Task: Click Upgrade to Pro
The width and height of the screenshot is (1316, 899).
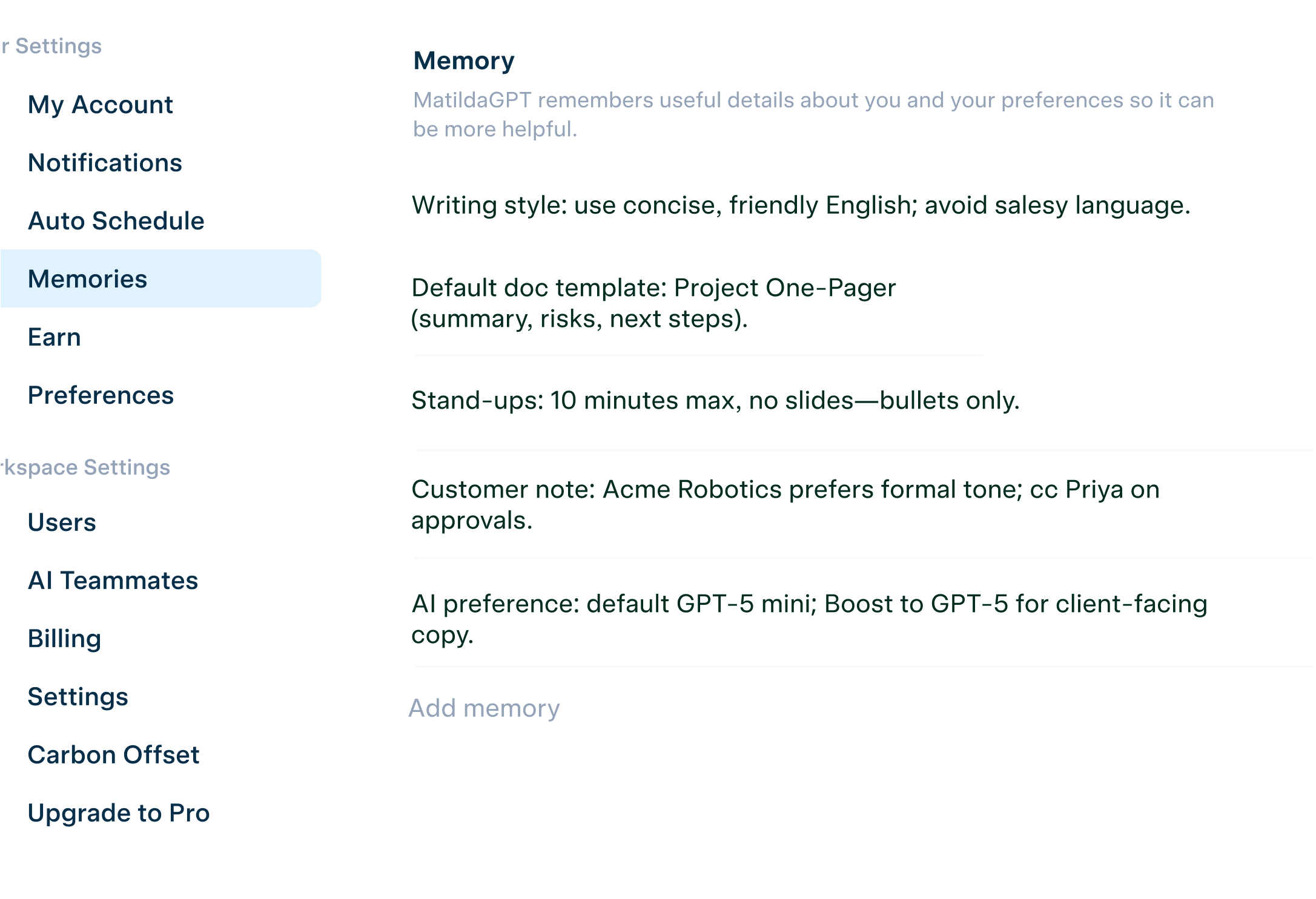Action: [119, 813]
